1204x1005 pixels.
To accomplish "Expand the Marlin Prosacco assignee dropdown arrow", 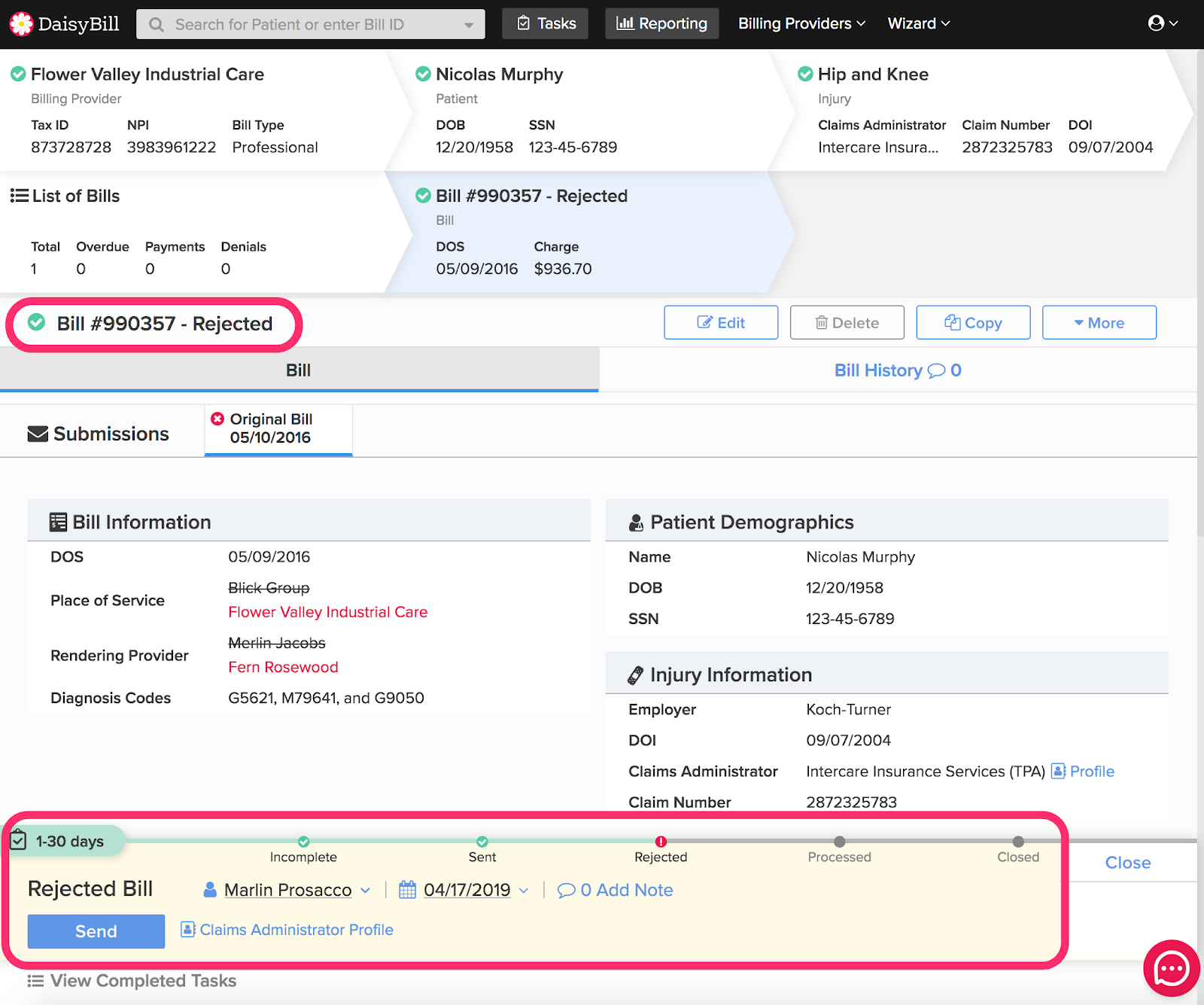I will pyautogui.click(x=366, y=891).
